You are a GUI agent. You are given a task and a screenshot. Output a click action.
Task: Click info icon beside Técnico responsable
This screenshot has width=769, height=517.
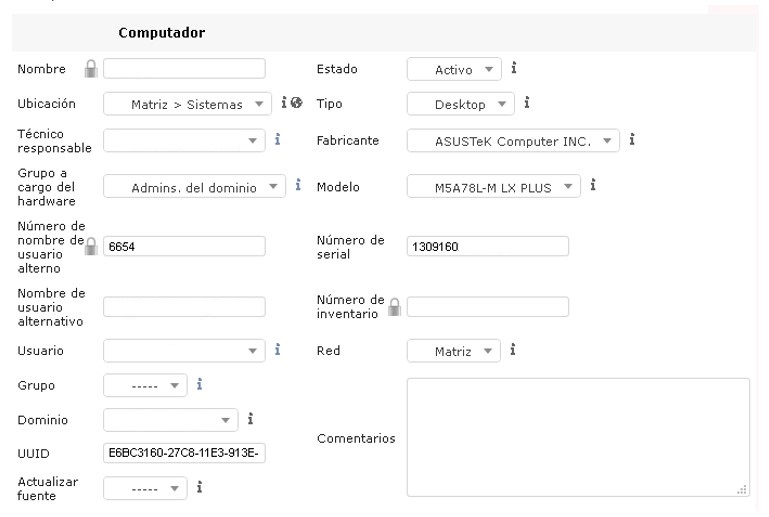click(276, 140)
